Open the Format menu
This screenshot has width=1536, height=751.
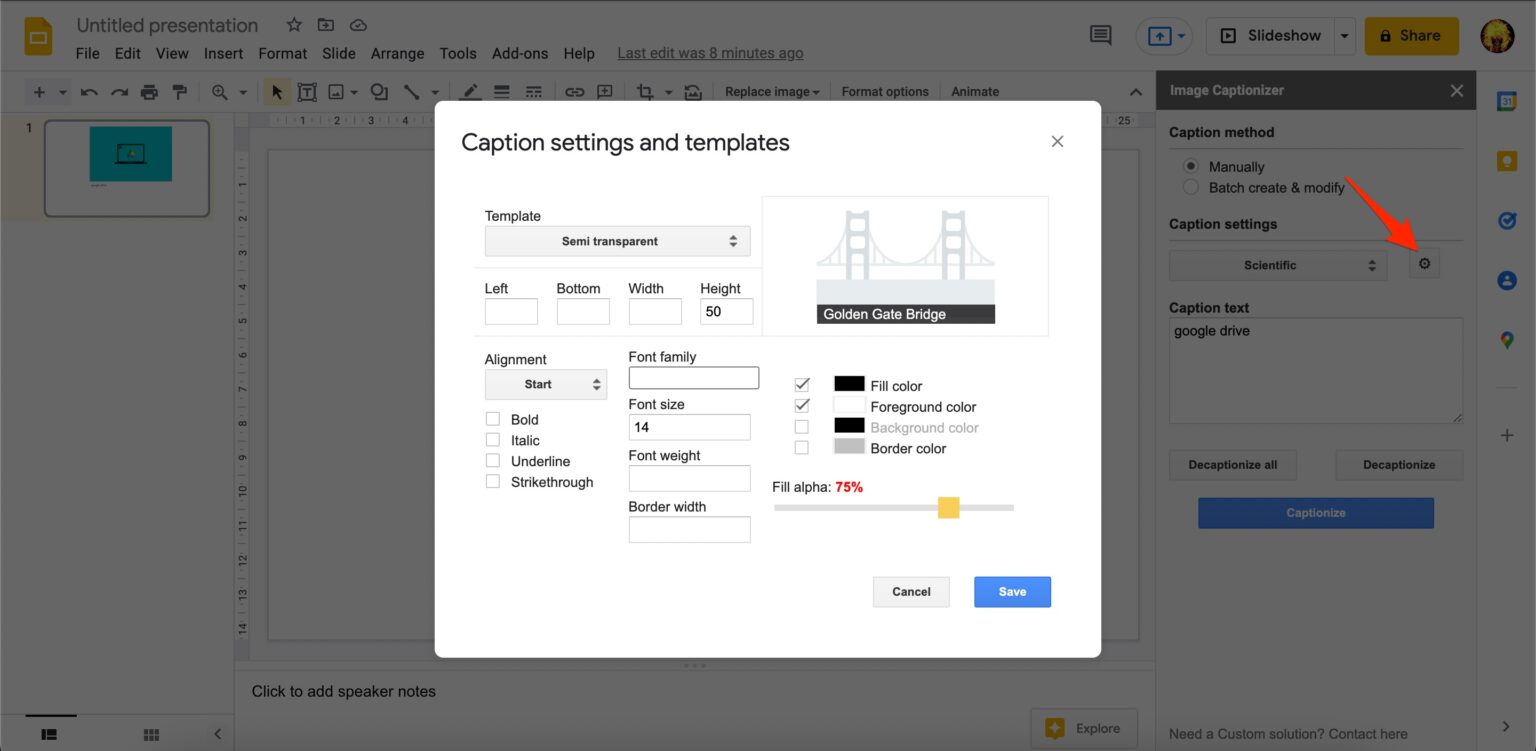282,53
